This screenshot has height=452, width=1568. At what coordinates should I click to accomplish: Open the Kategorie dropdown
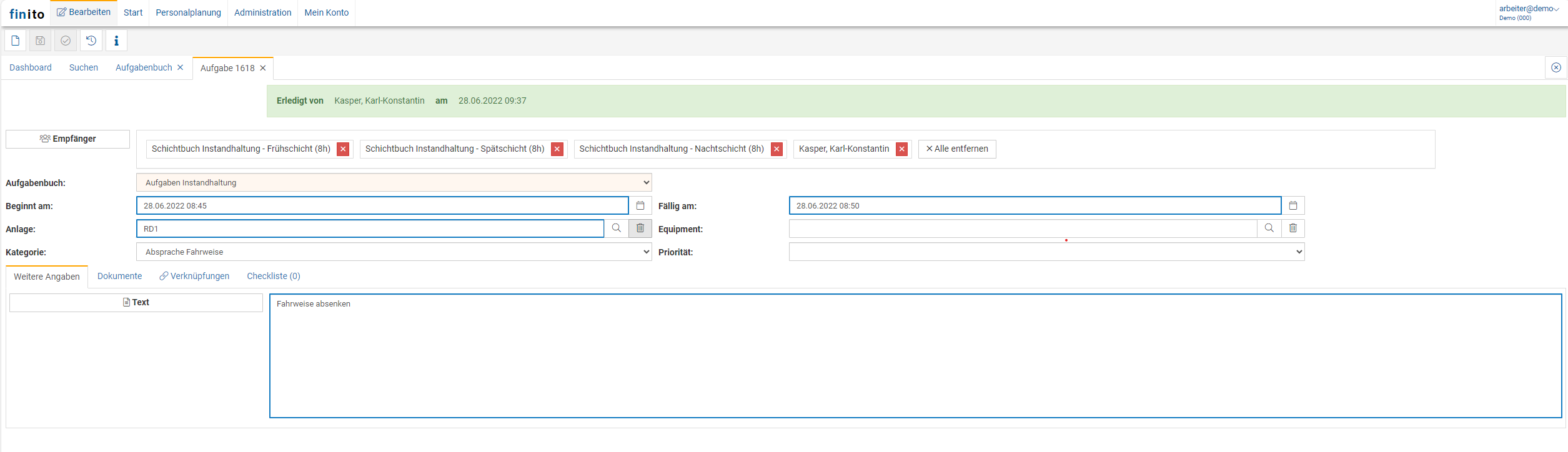click(394, 252)
